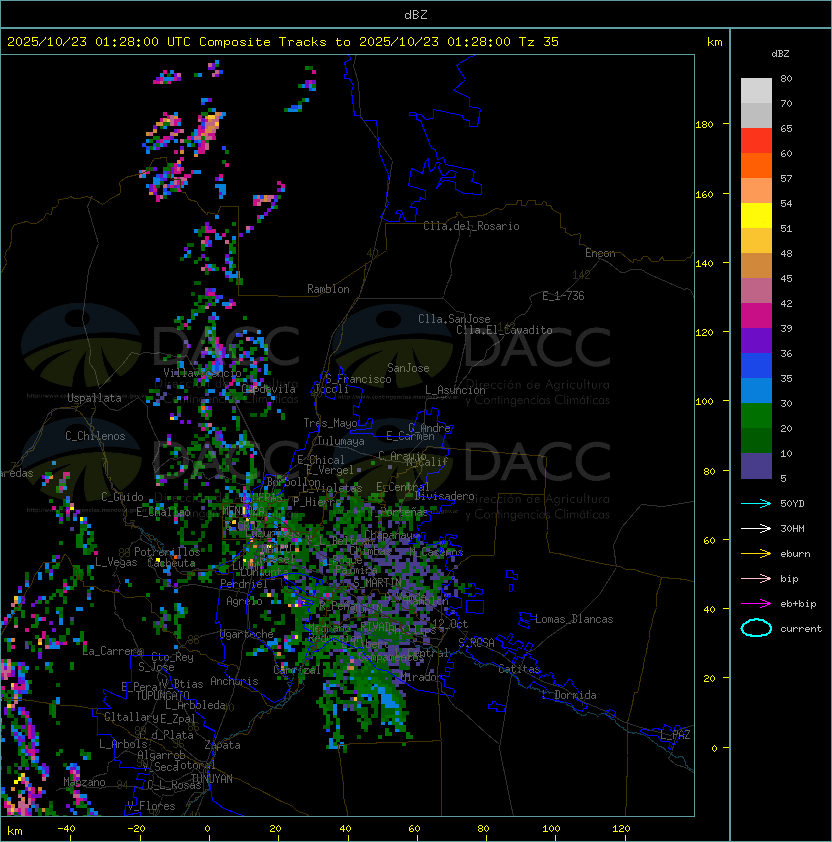The height and width of the screenshot is (842, 832).
Task: Select the slate-purple swatch at the scale bottom
Action: (756, 466)
